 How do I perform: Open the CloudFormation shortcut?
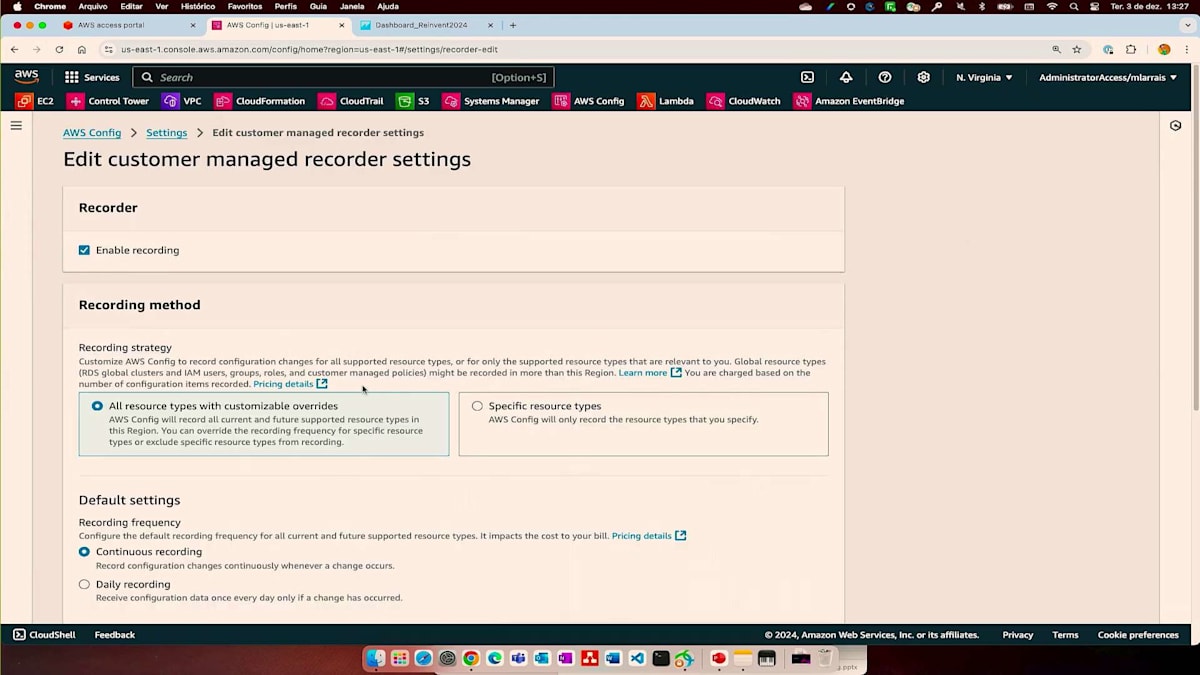coord(260,101)
